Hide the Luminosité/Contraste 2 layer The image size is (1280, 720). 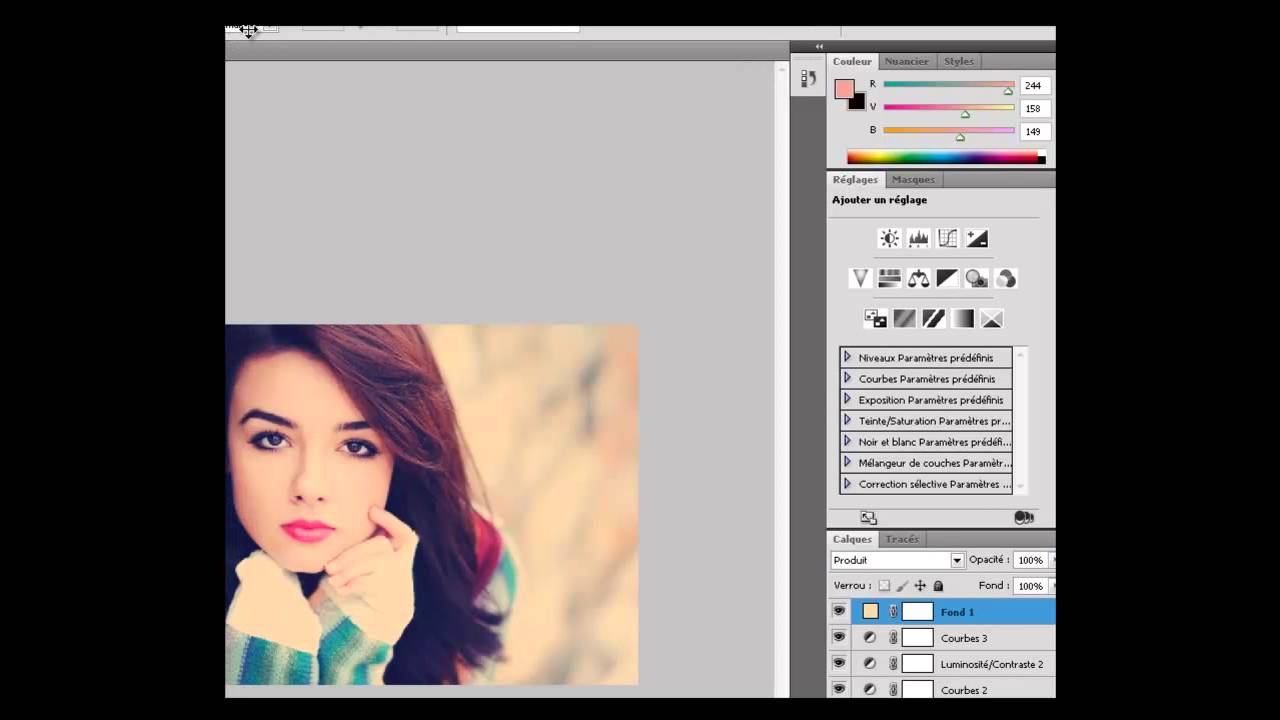tap(839, 663)
